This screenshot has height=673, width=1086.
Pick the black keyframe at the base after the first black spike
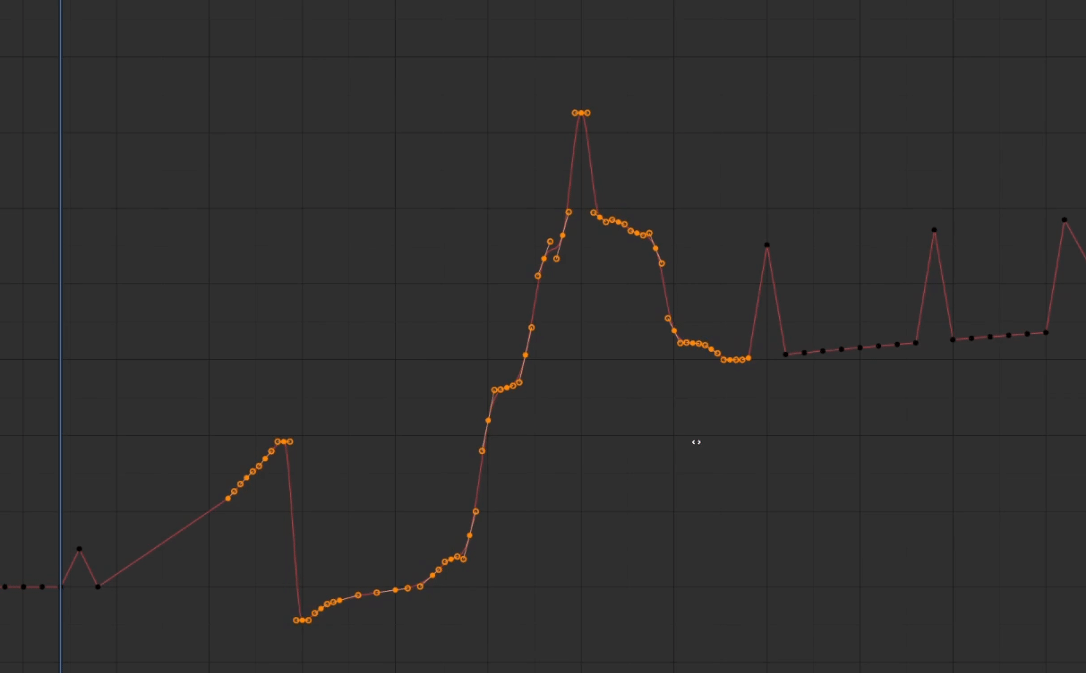point(785,355)
